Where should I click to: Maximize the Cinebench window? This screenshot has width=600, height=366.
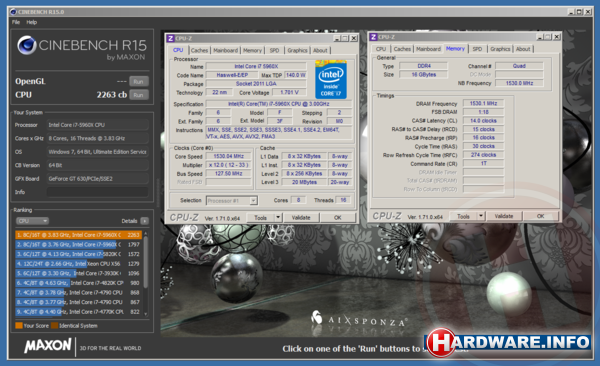[580, 12]
